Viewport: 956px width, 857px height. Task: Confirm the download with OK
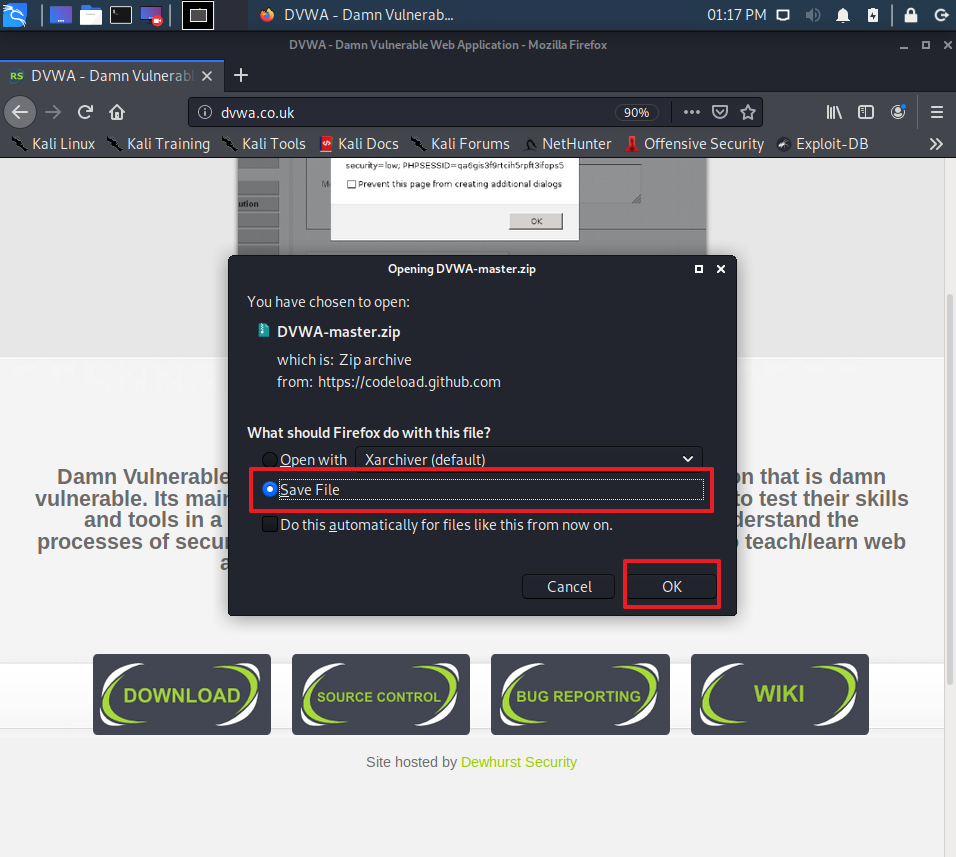pyautogui.click(x=671, y=586)
